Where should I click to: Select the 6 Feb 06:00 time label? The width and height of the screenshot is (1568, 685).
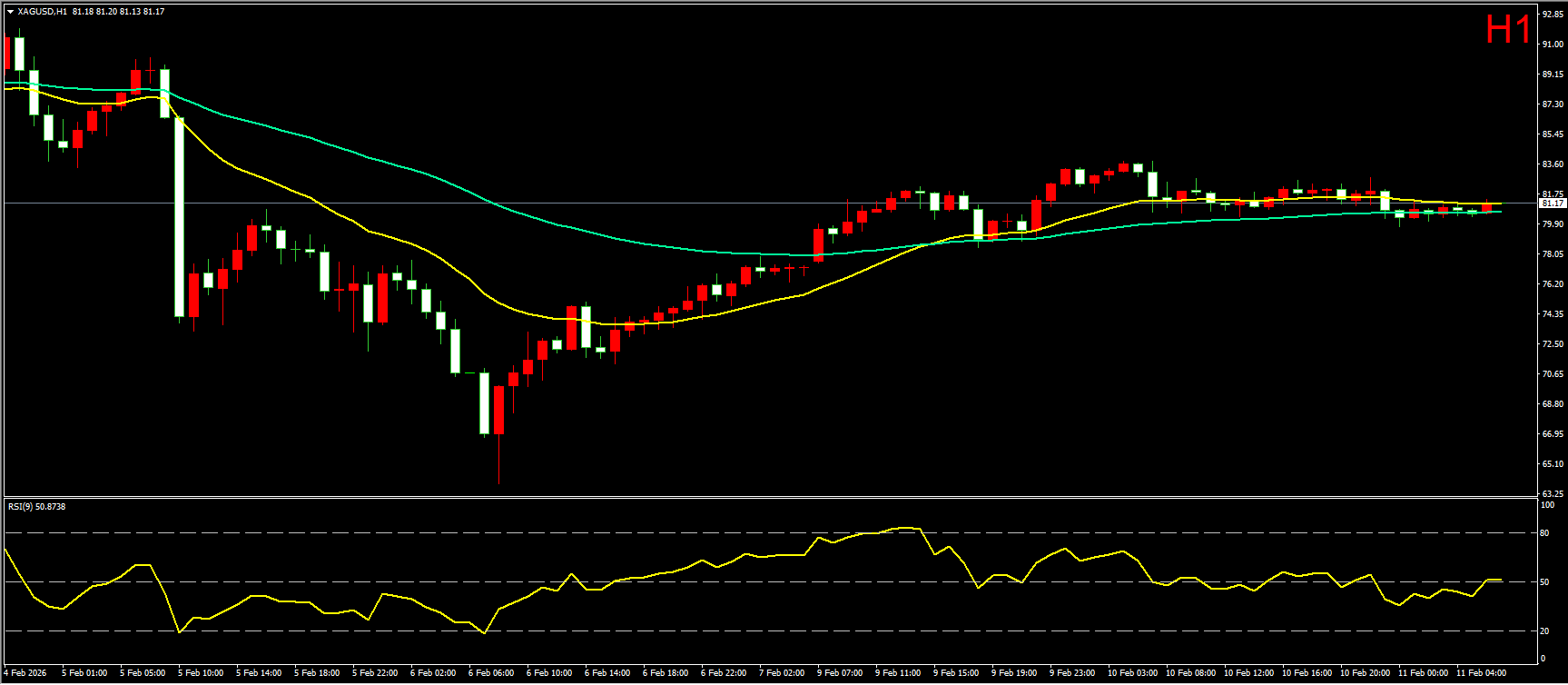491,673
